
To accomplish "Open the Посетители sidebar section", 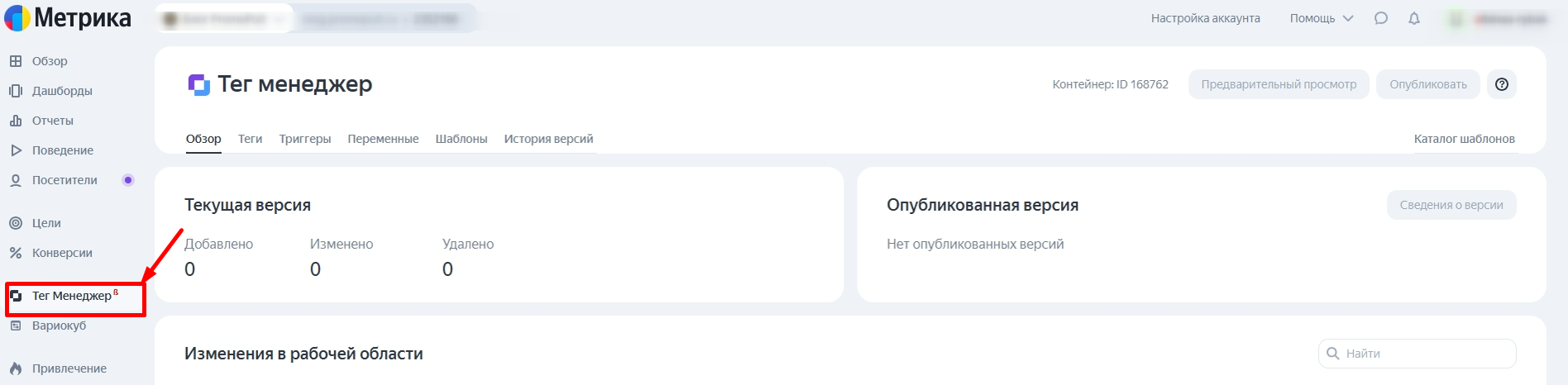I will pos(64,180).
